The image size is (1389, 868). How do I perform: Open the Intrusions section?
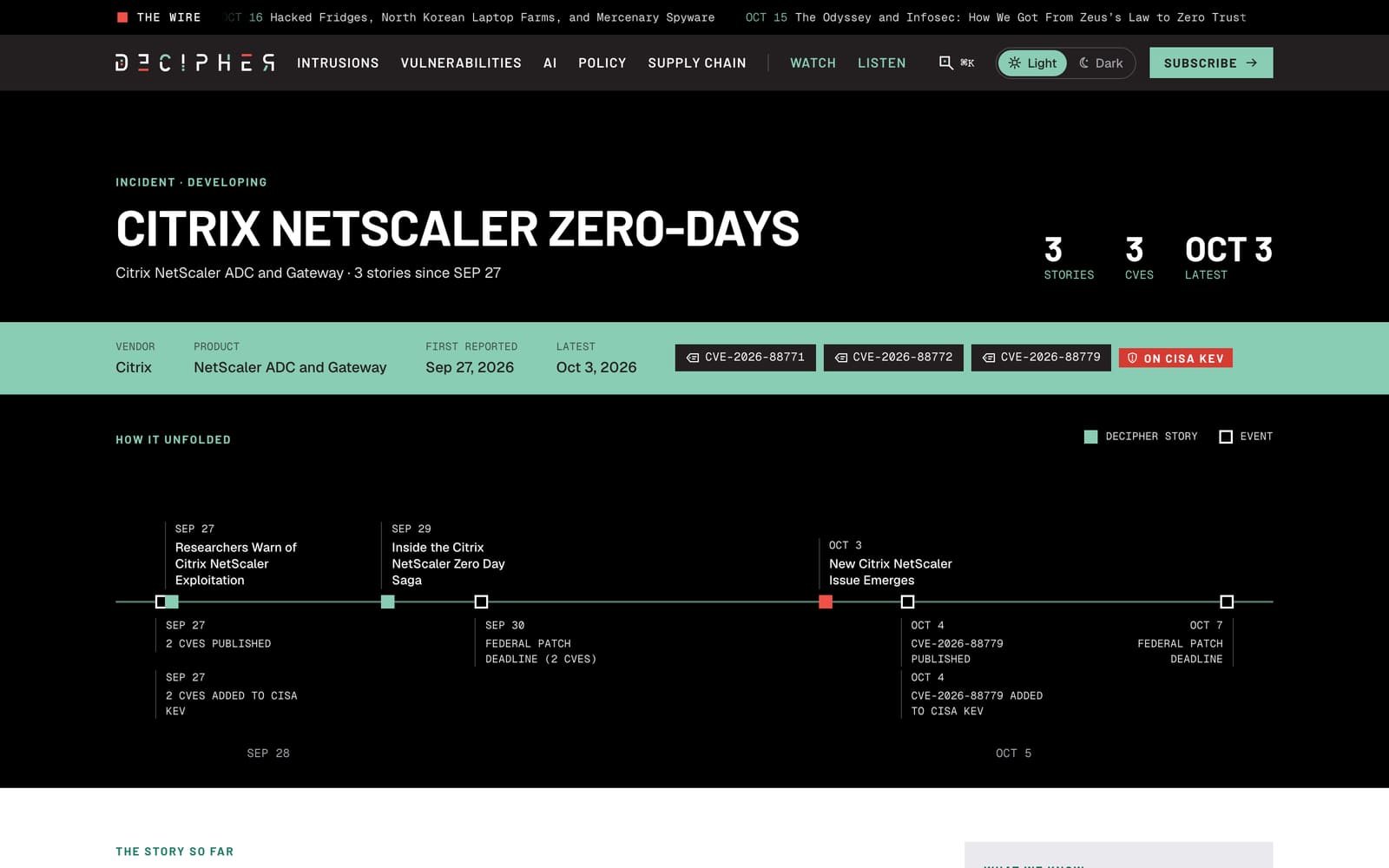pos(338,62)
